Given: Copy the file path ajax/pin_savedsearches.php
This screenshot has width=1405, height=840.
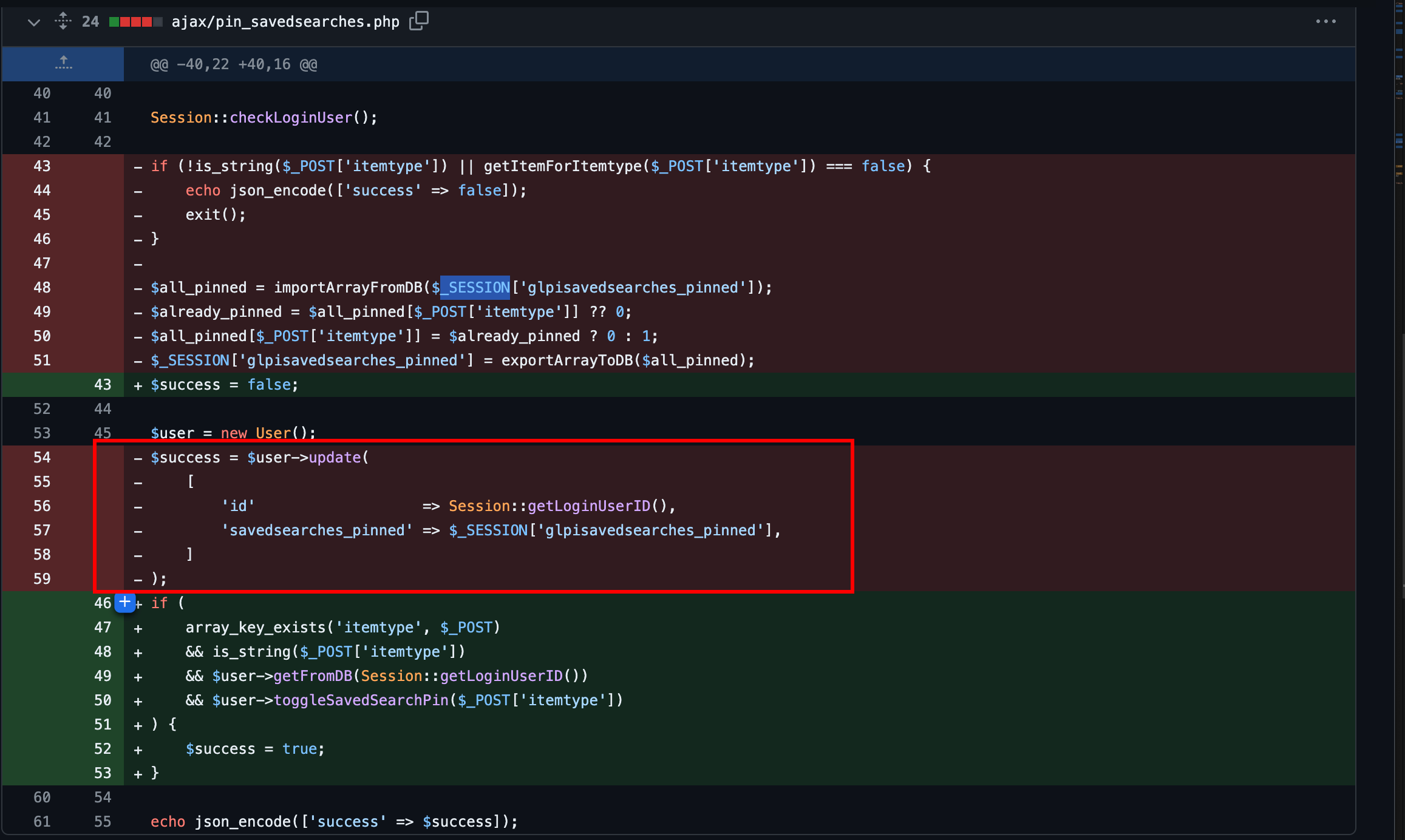Looking at the screenshot, I should point(419,21).
